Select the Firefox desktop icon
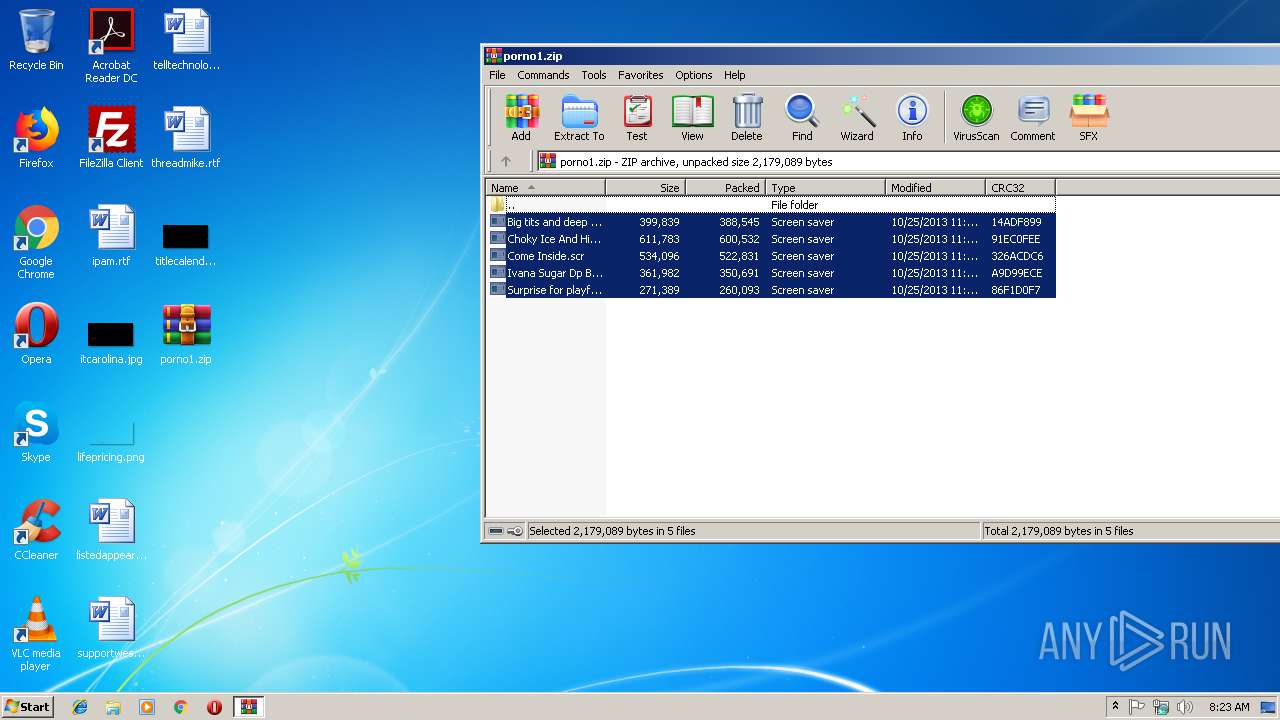The width and height of the screenshot is (1280, 720). (x=36, y=138)
